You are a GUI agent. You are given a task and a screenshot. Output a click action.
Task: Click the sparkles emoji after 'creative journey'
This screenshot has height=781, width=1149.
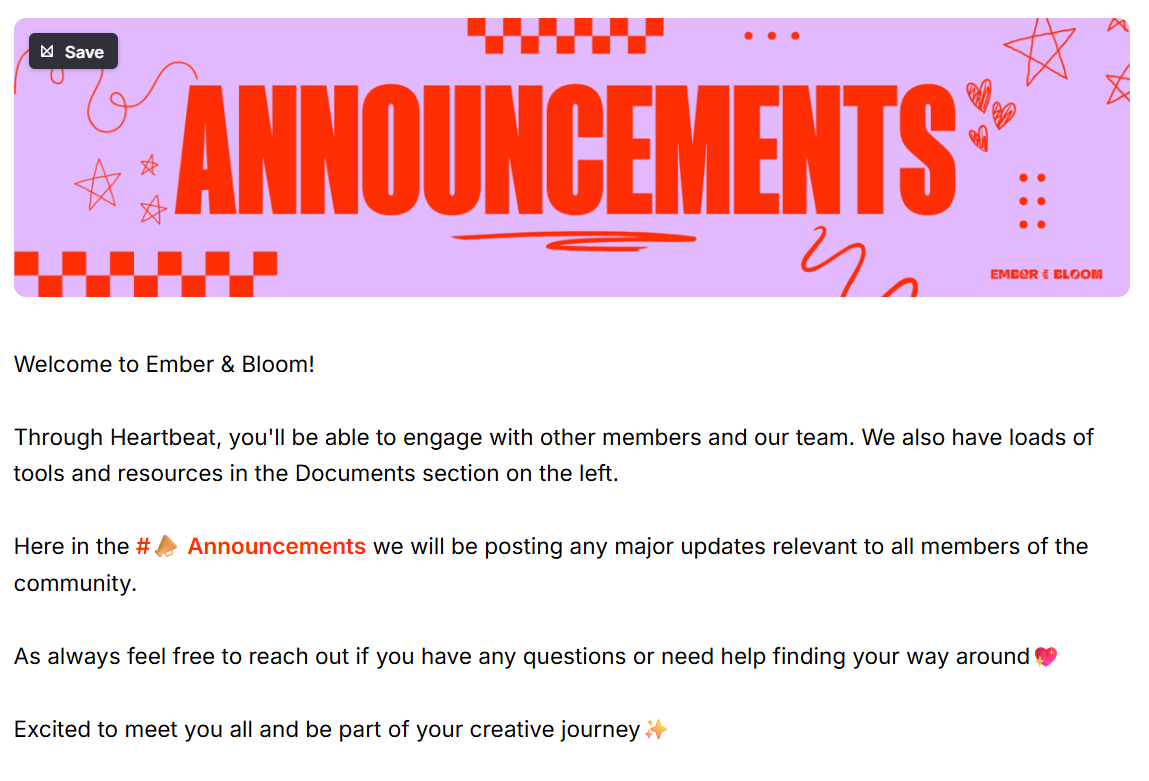pos(656,730)
